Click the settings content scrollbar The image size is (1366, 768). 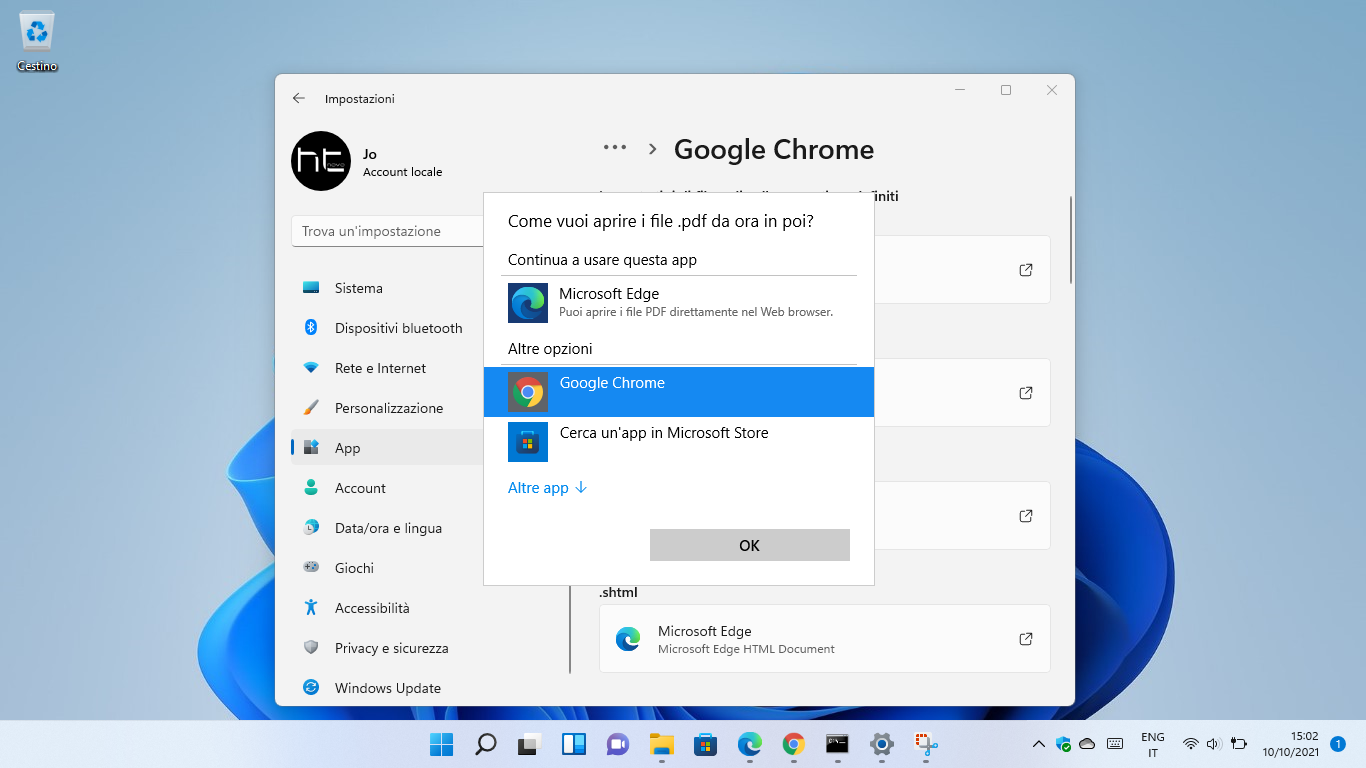pos(1071,240)
